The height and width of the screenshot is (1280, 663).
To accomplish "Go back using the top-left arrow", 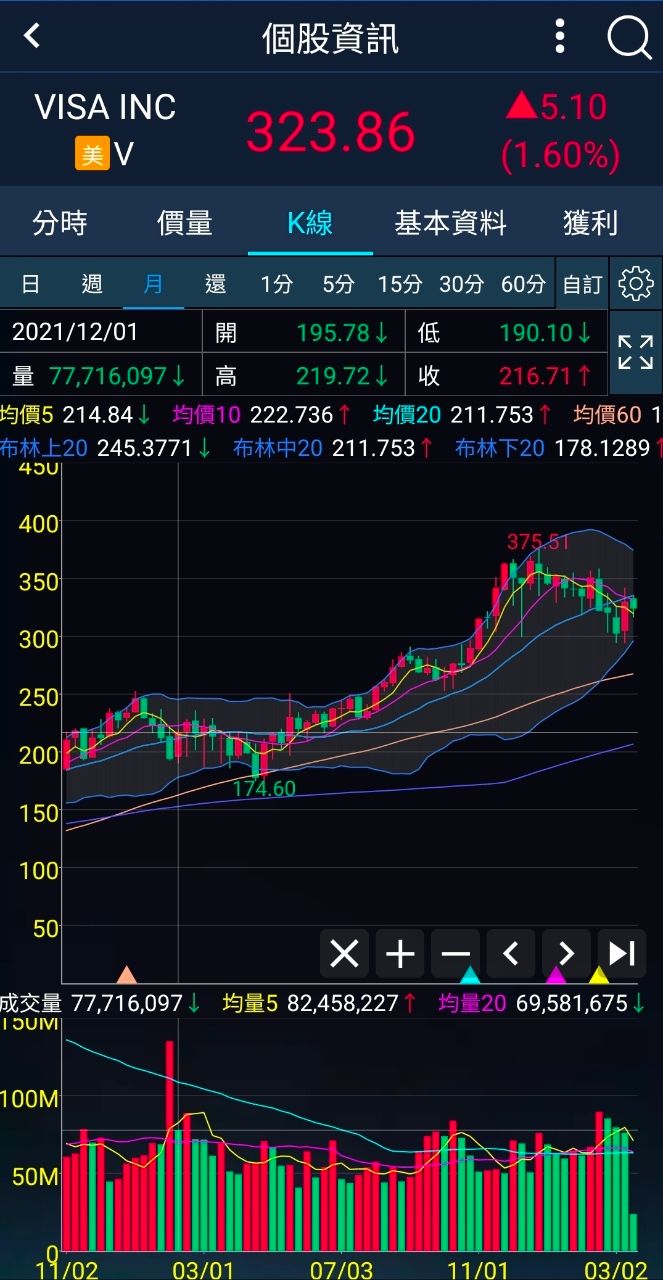I will coord(32,37).
